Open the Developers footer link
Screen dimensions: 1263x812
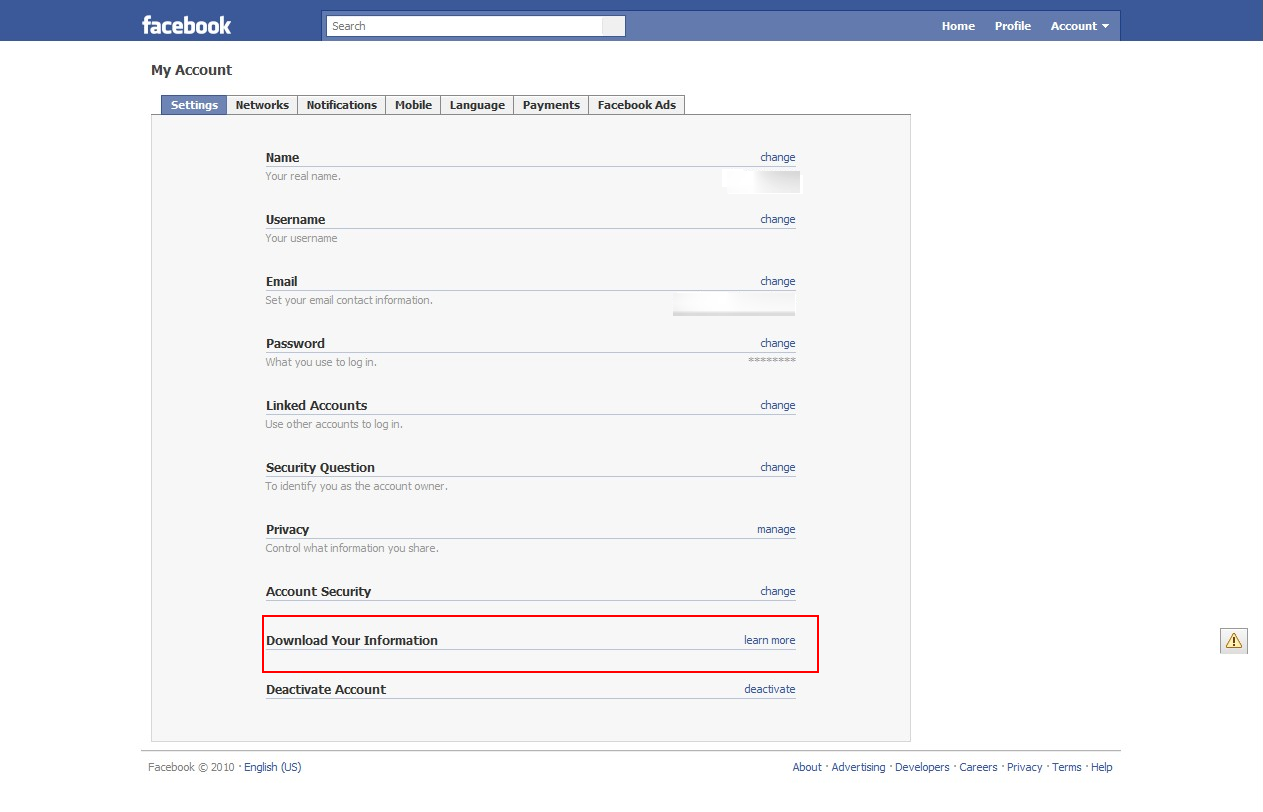click(x=922, y=767)
